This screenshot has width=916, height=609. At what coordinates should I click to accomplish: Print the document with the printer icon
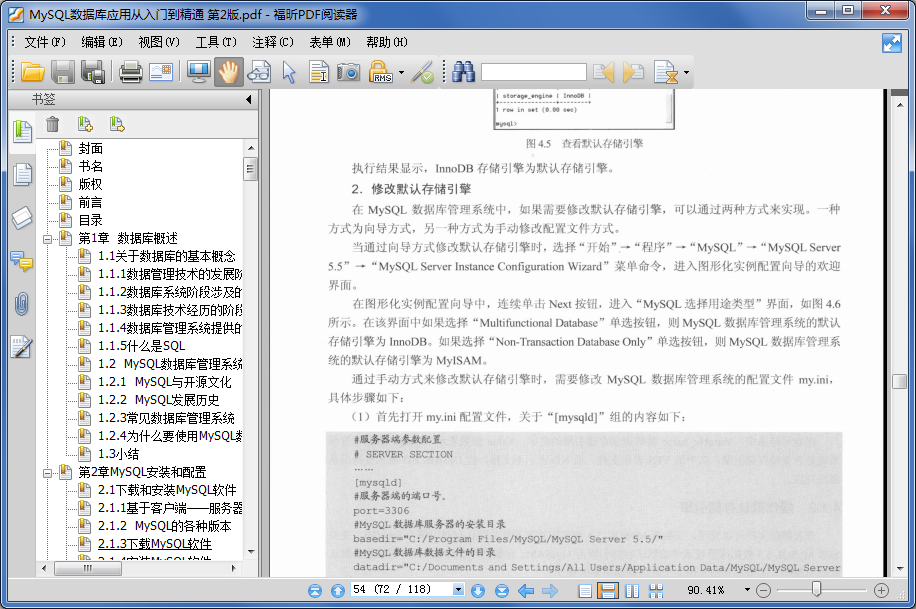click(x=130, y=72)
